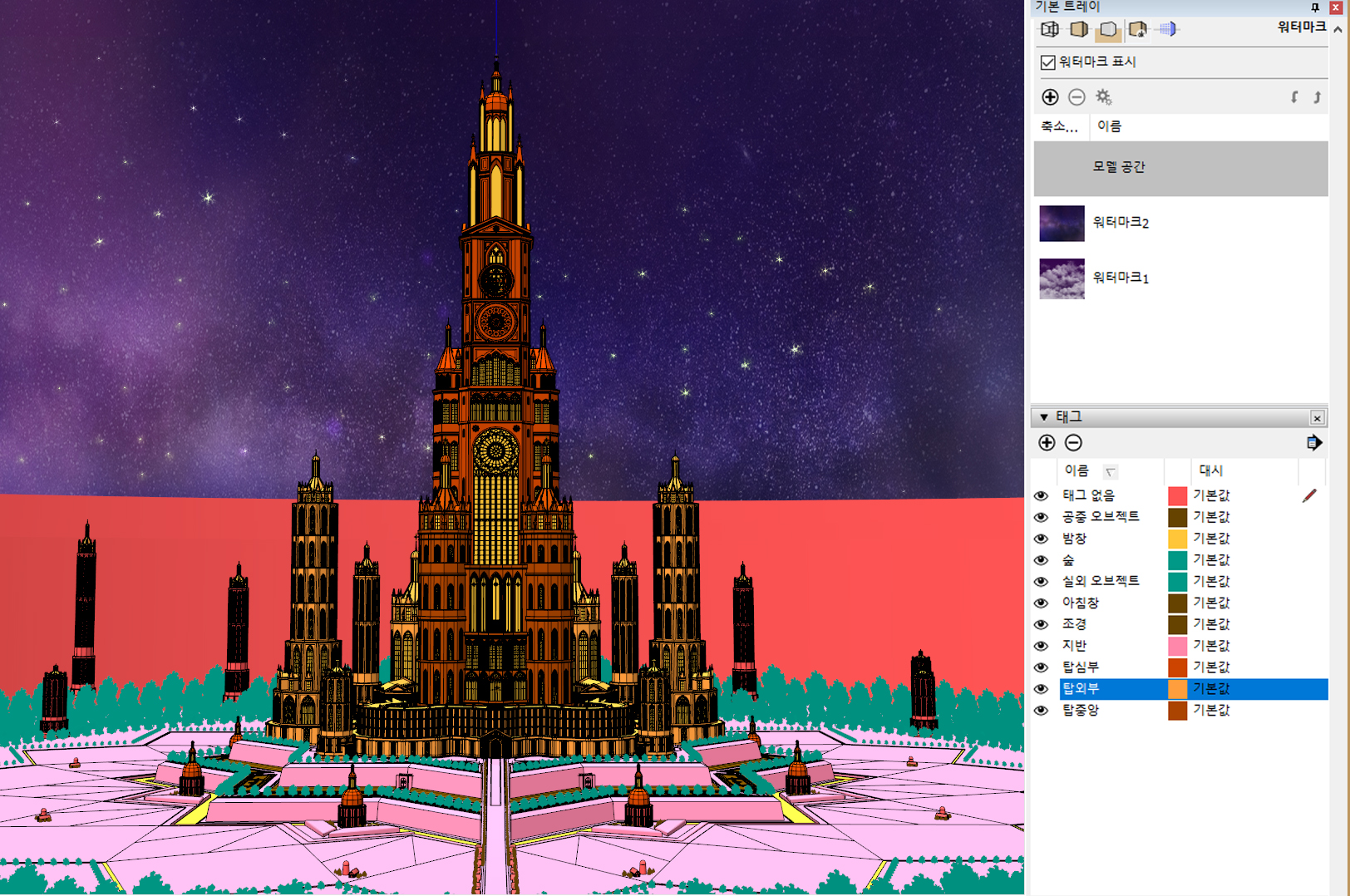This screenshot has width=1350, height=896.
Task: Open the Modeling settings style icon
Action: 1168,29
